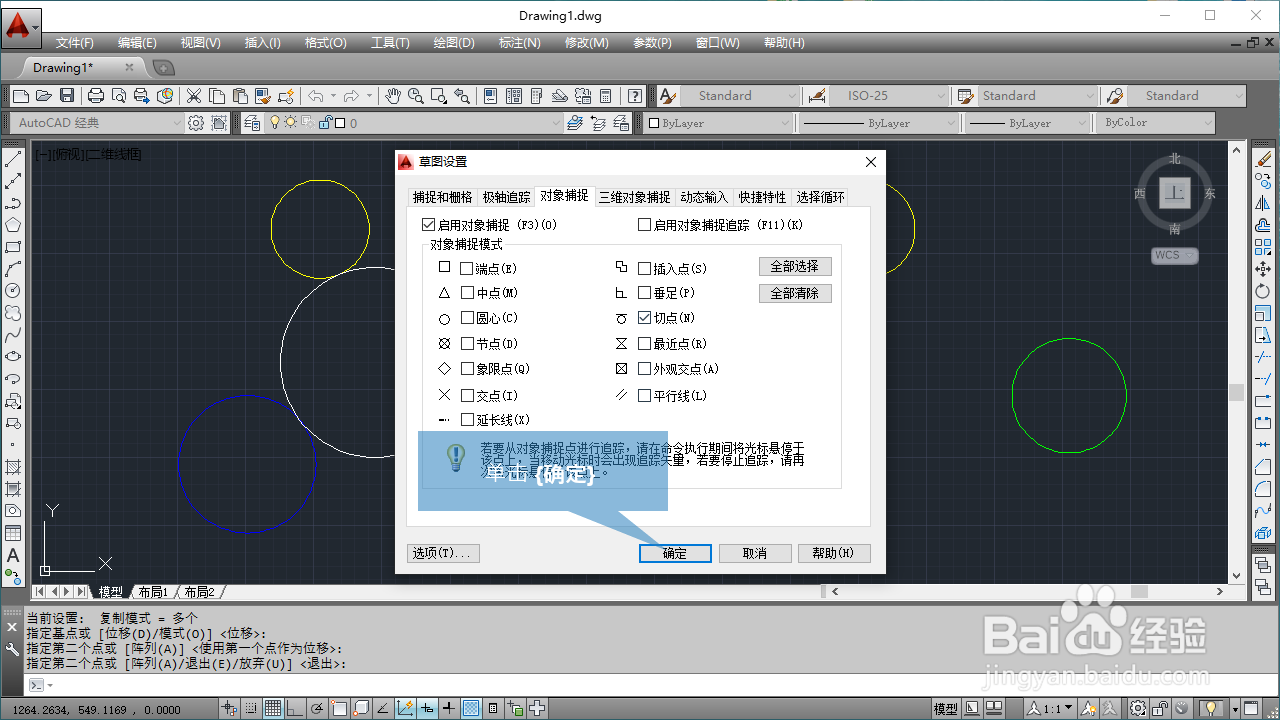Select the Multiline Text A tool
Screen dimensions: 1280x720
(x=13, y=555)
